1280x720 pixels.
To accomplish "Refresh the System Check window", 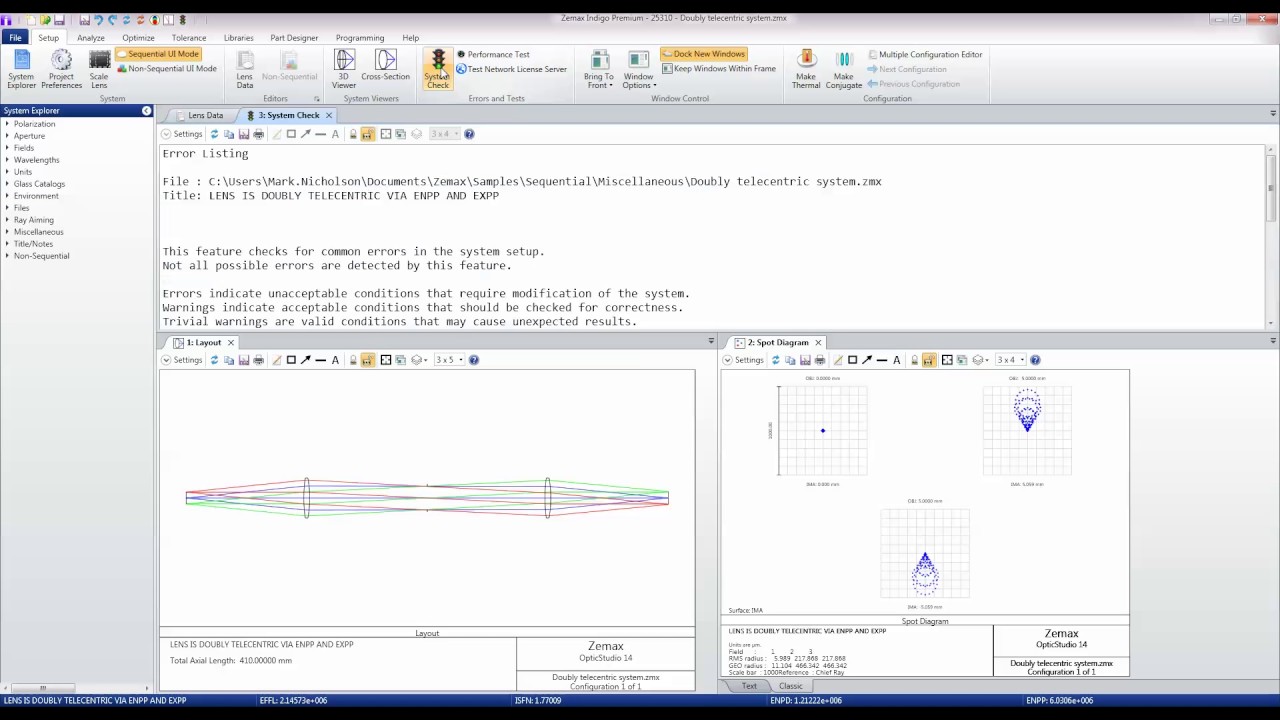I will (x=214, y=134).
